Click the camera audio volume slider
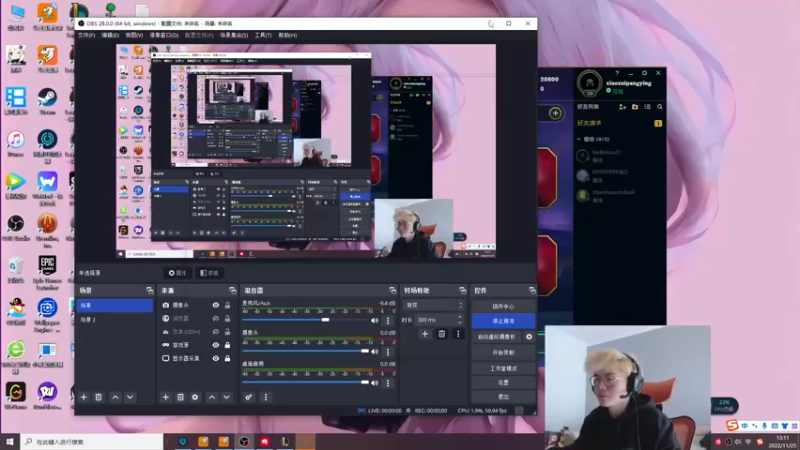The height and width of the screenshot is (450, 800). point(305,351)
